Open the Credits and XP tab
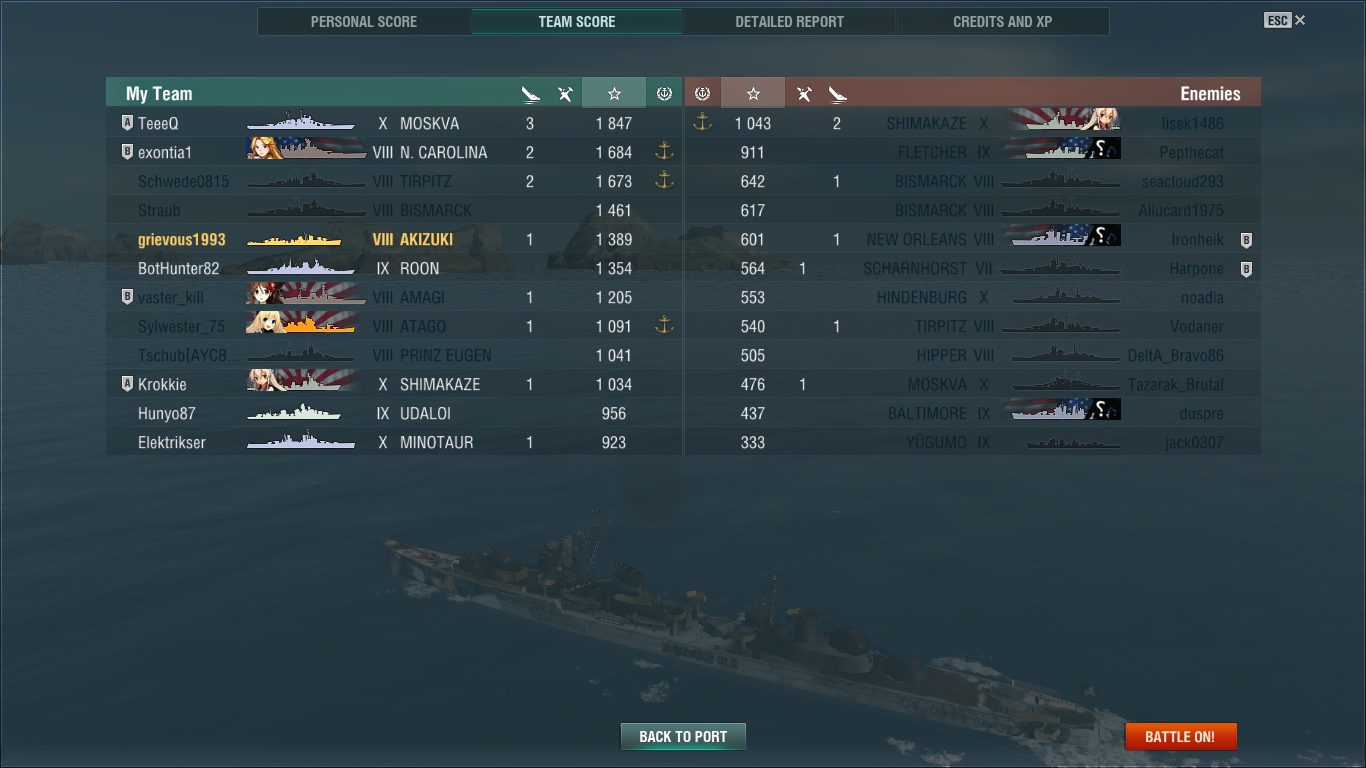Viewport: 1366px width, 768px height. (1003, 21)
